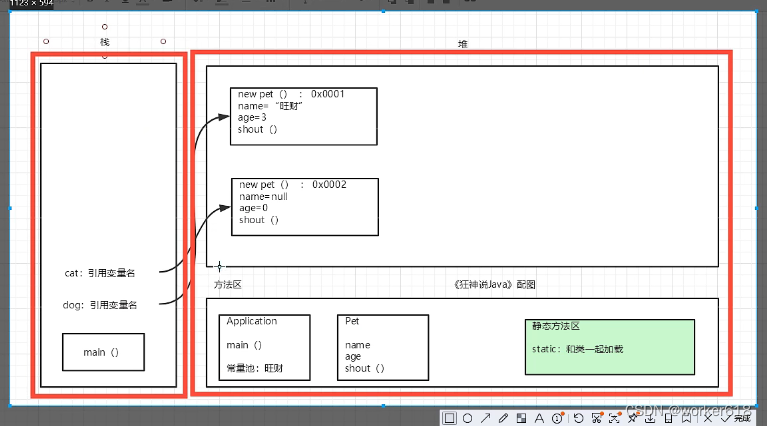Click the scissors icon in the screenshot toolbar
This screenshot has height=426, width=767.
tap(597, 419)
